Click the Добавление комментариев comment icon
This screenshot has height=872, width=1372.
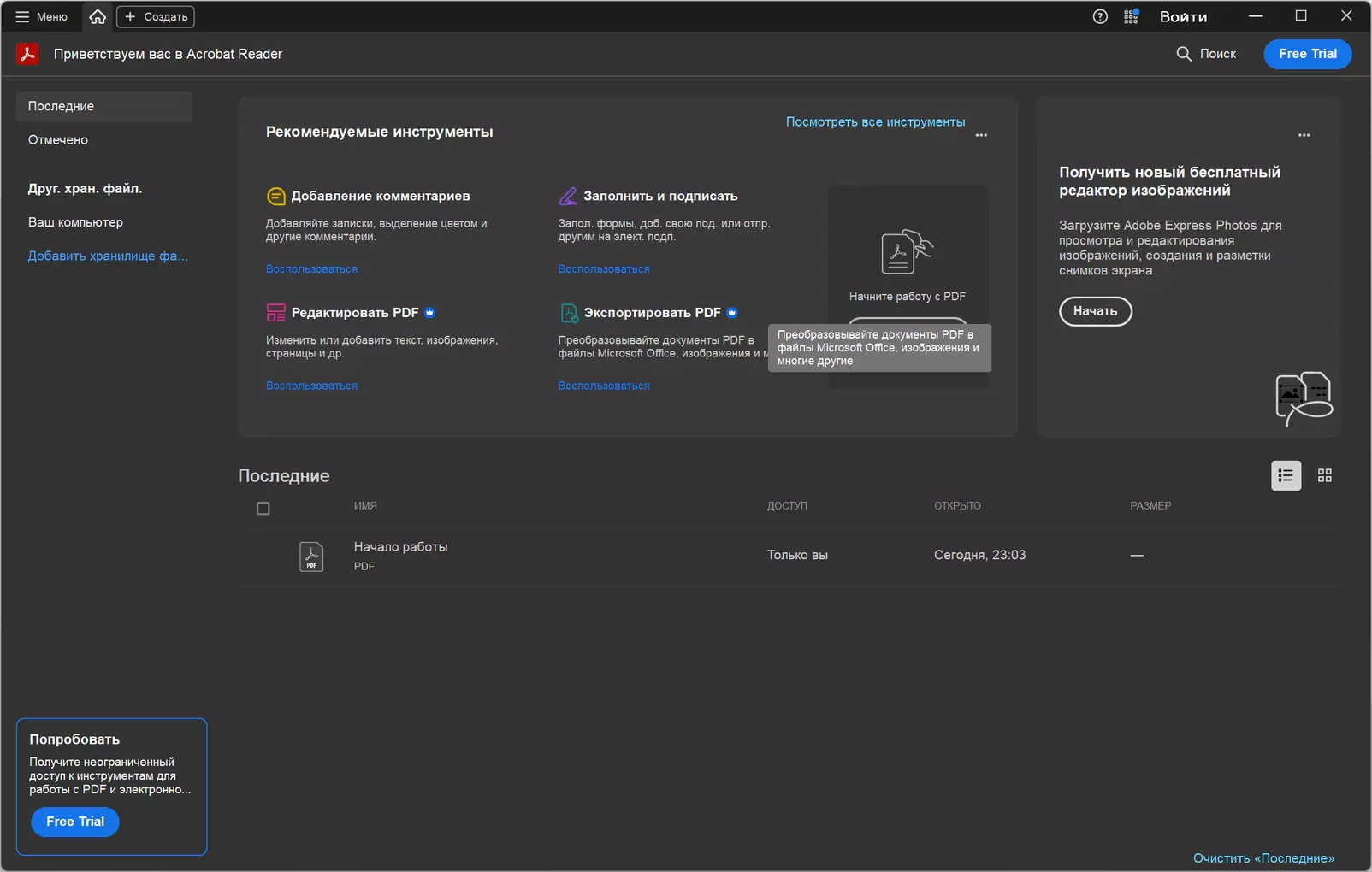pyautogui.click(x=275, y=197)
